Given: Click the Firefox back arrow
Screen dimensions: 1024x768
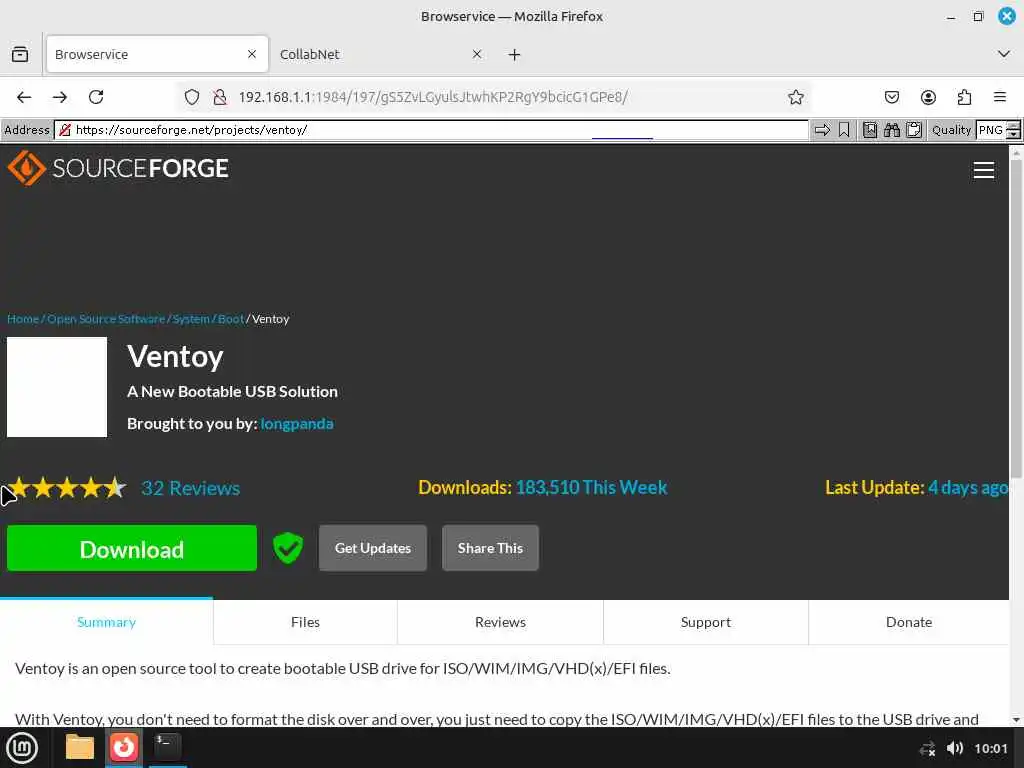Looking at the screenshot, I should (x=24, y=97).
